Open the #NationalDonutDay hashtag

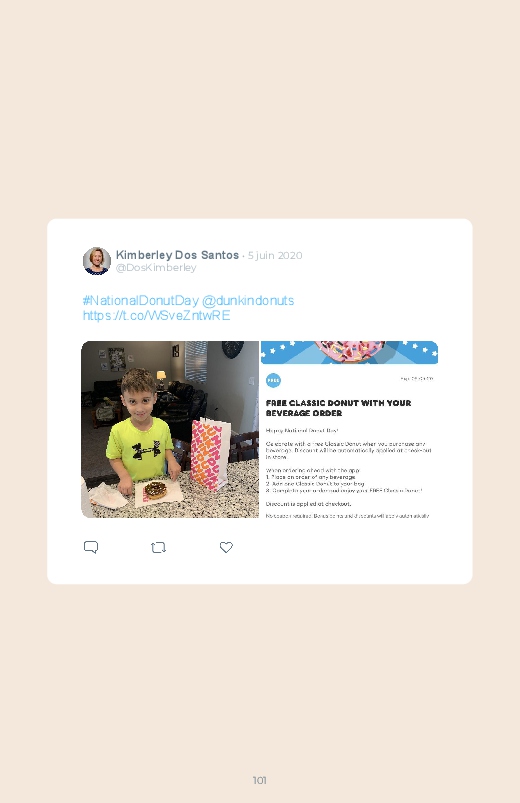140,300
